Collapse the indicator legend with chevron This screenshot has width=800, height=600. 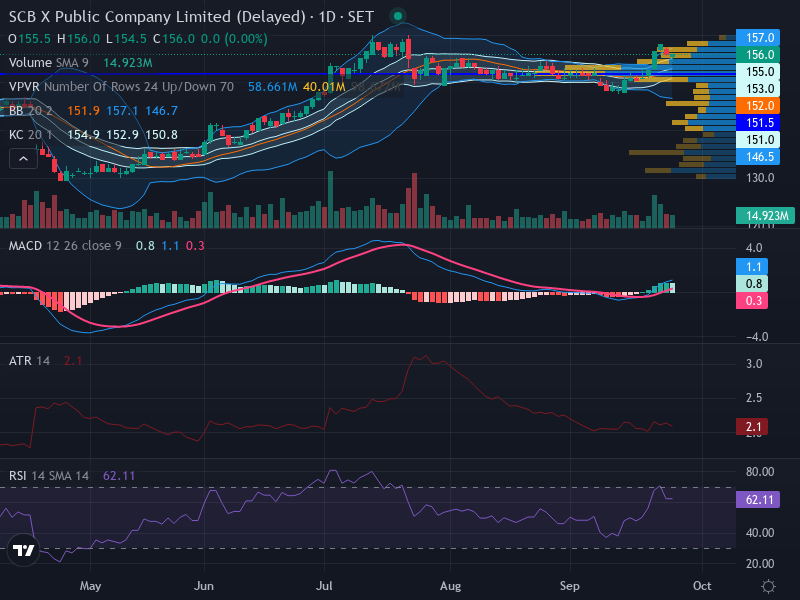point(23,159)
